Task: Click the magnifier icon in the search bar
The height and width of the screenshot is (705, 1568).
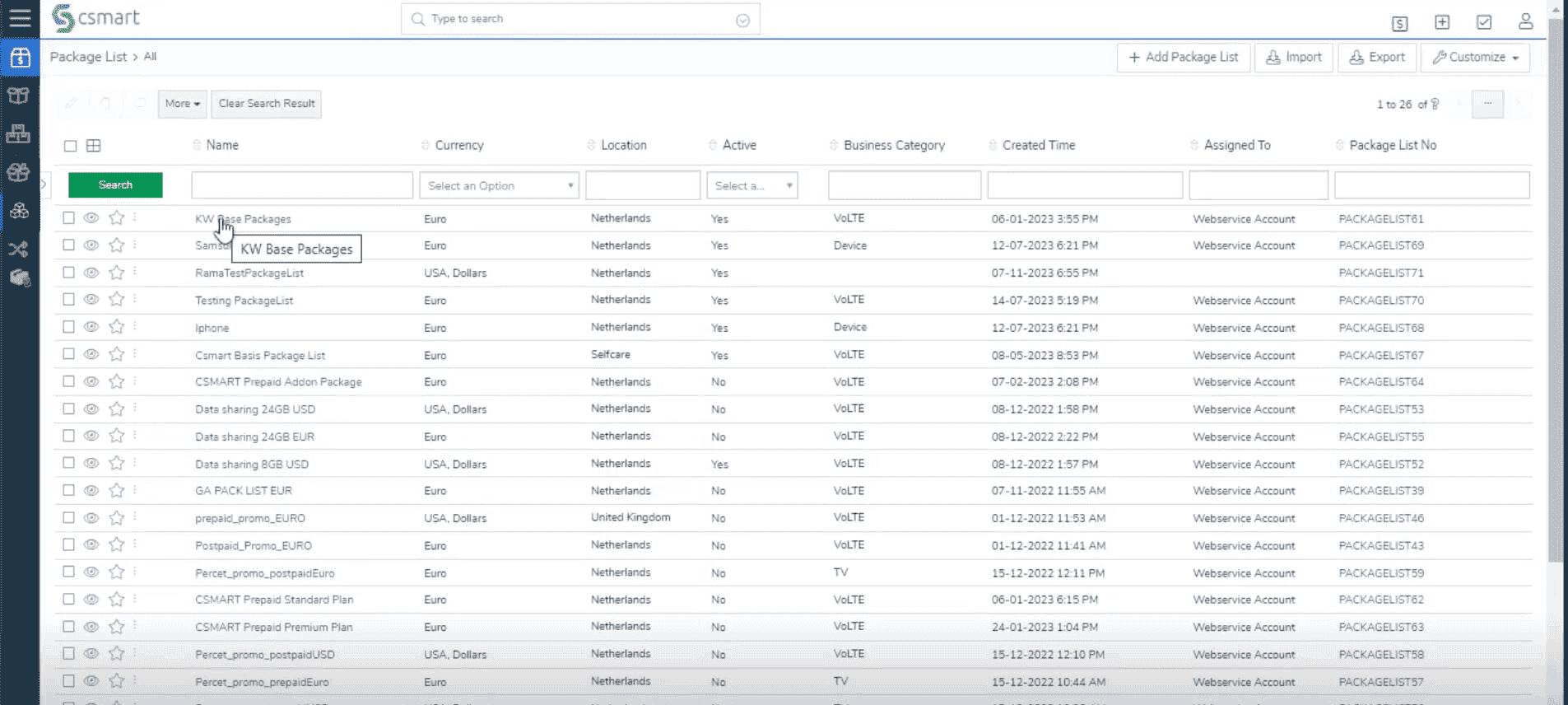Action: [x=418, y=18]
